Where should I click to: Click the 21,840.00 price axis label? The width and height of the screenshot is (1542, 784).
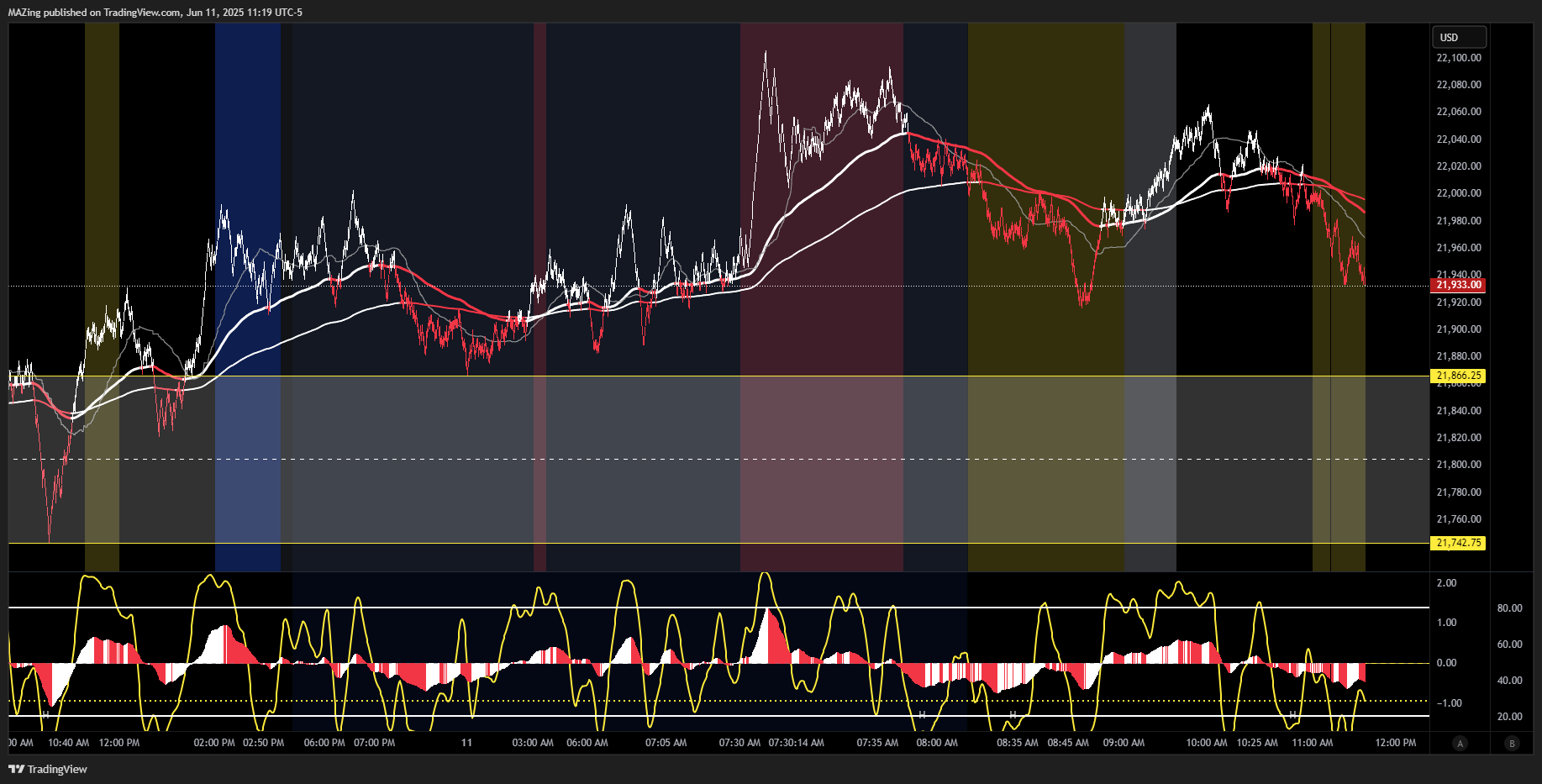tap(1459, 411)
